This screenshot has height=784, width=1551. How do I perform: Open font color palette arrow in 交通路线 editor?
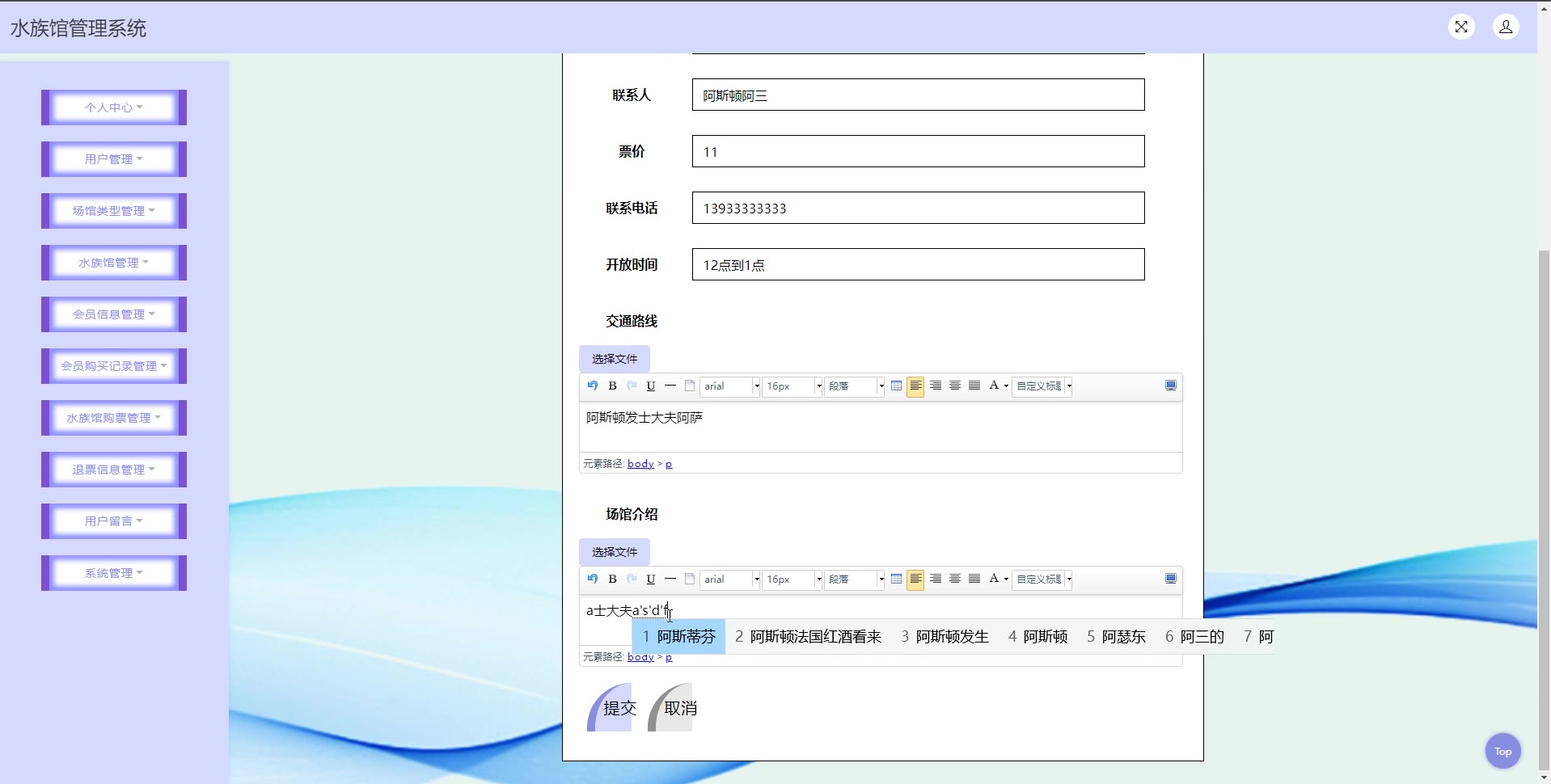coord(1006,386)
